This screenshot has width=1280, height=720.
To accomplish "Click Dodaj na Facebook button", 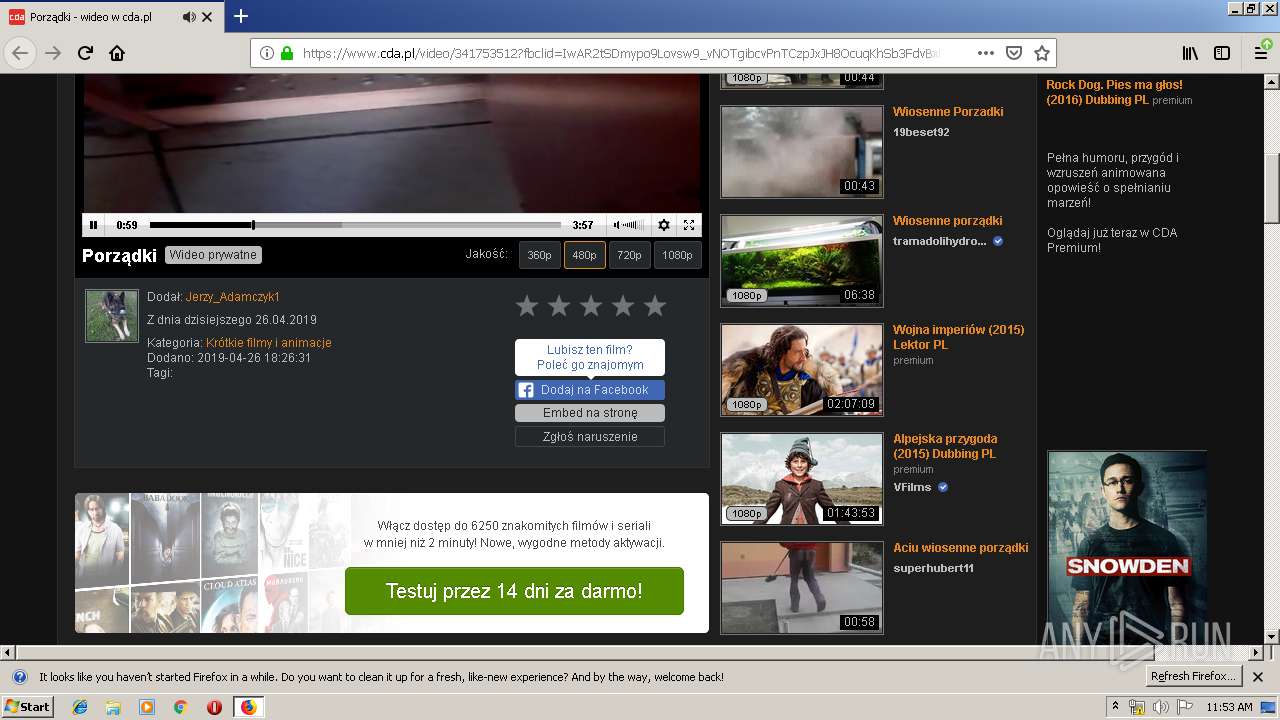I will coord(590,390).
